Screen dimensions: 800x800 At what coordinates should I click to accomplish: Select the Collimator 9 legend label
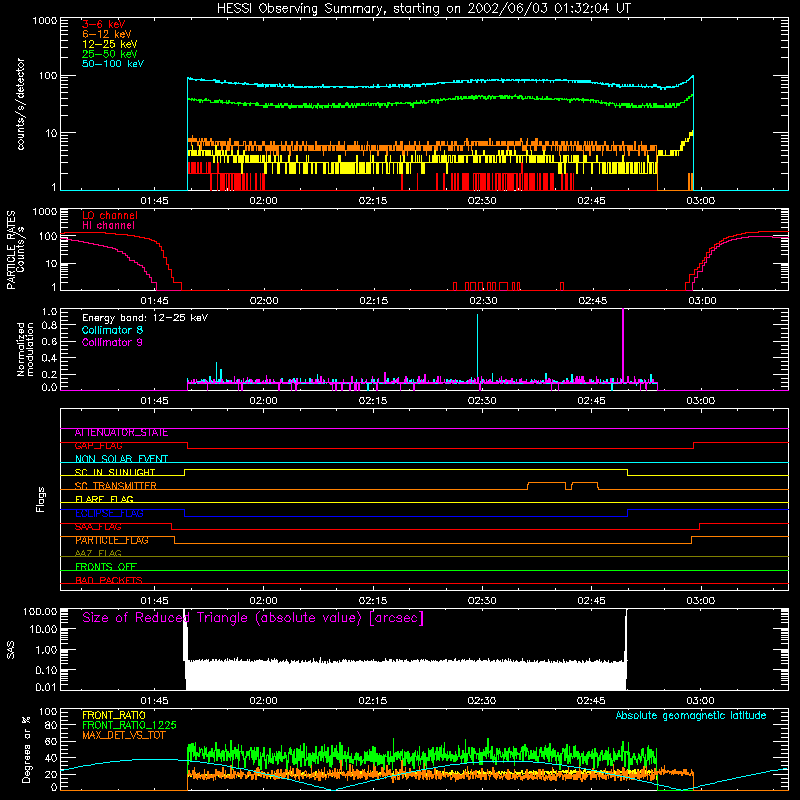112,342
